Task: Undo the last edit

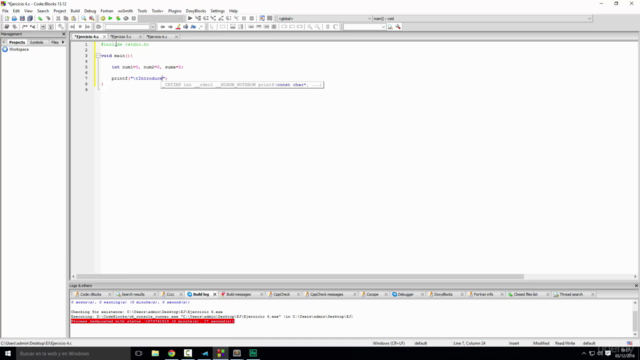Action: coord(40,18)
